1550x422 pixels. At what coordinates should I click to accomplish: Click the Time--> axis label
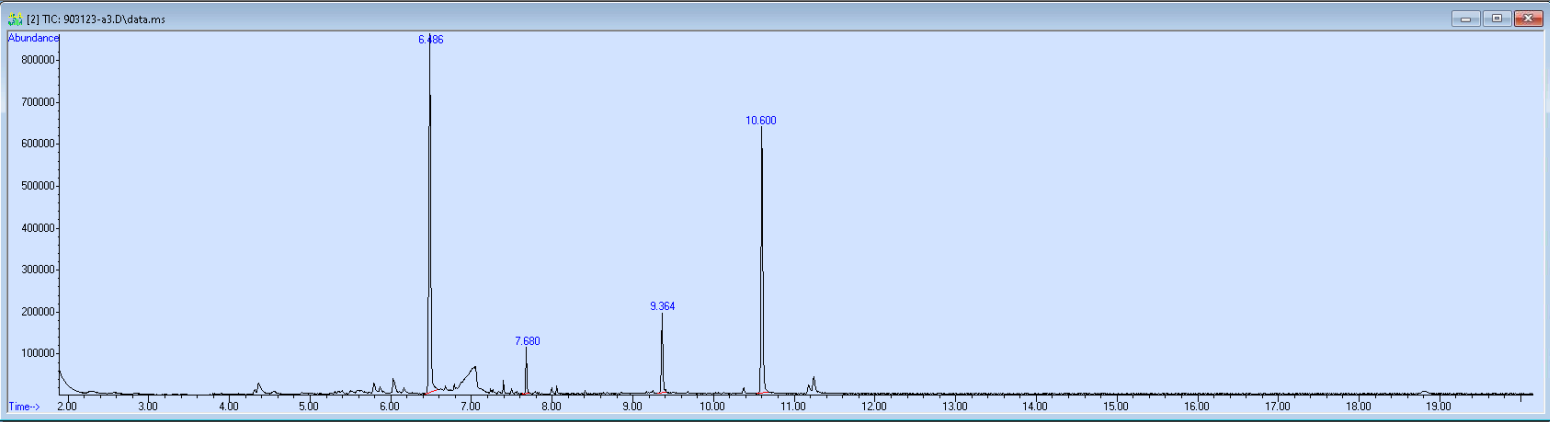[24, 406]
